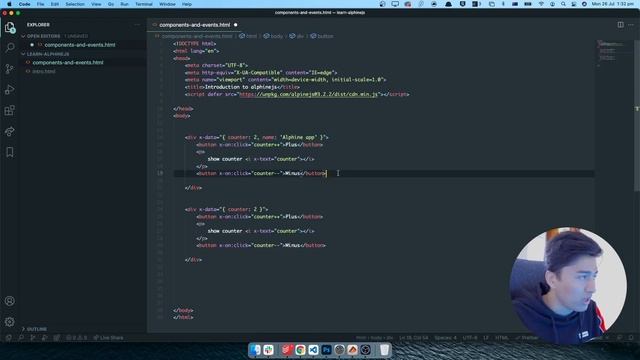Viewport: 640px width, 360px height.
Task: Split the editor to the right
Action: click(620, 24)
